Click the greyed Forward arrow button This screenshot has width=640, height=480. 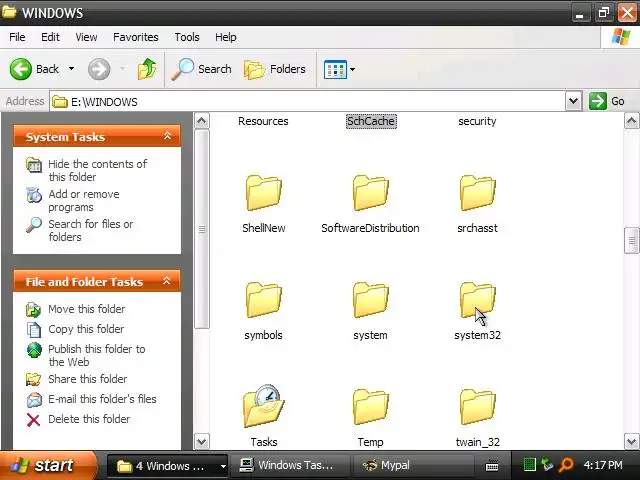99,69
